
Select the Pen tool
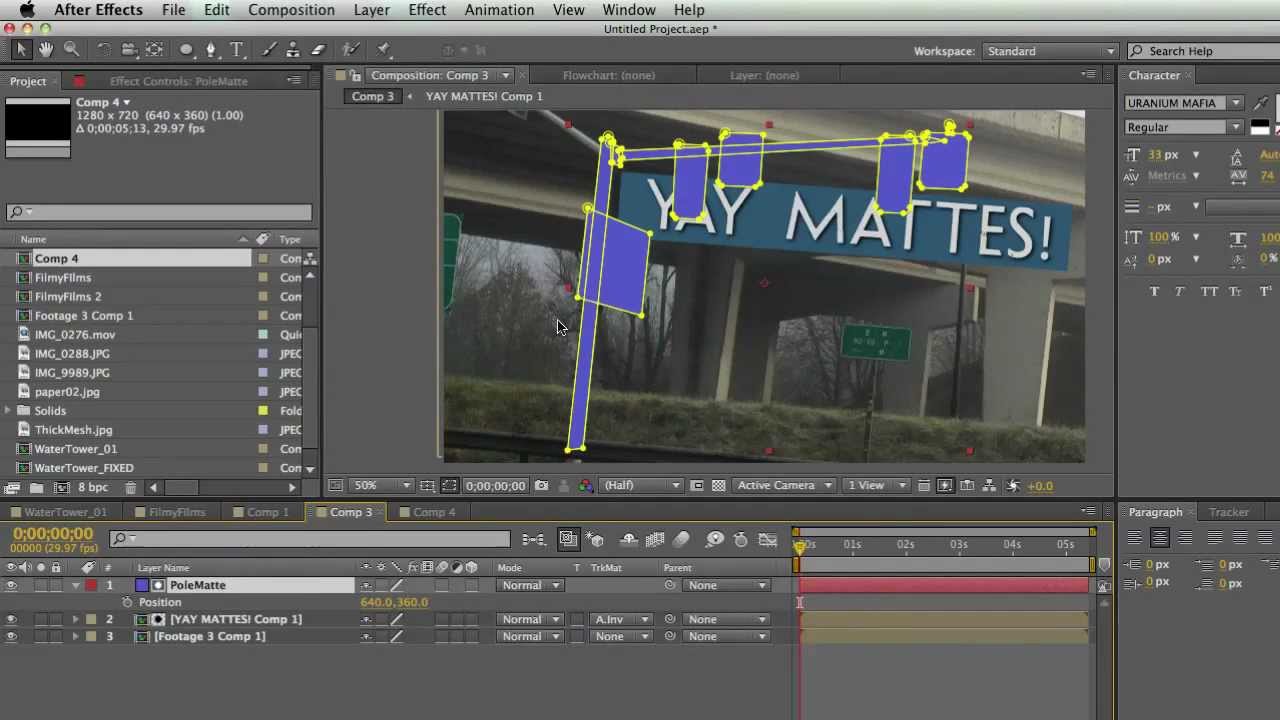tap(211, 50)
